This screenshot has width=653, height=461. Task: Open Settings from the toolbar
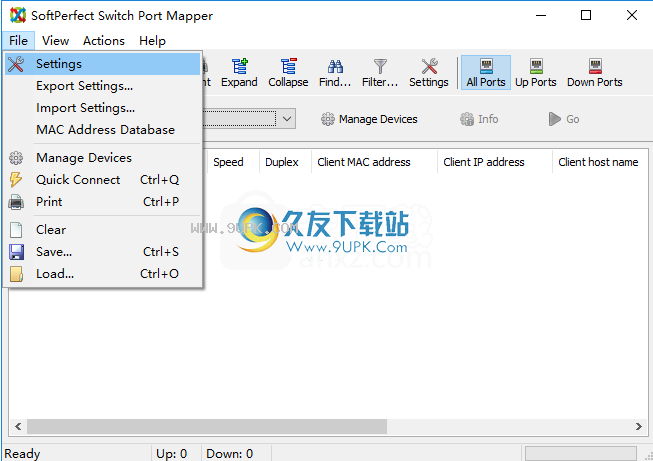click(x=429, y=73)
